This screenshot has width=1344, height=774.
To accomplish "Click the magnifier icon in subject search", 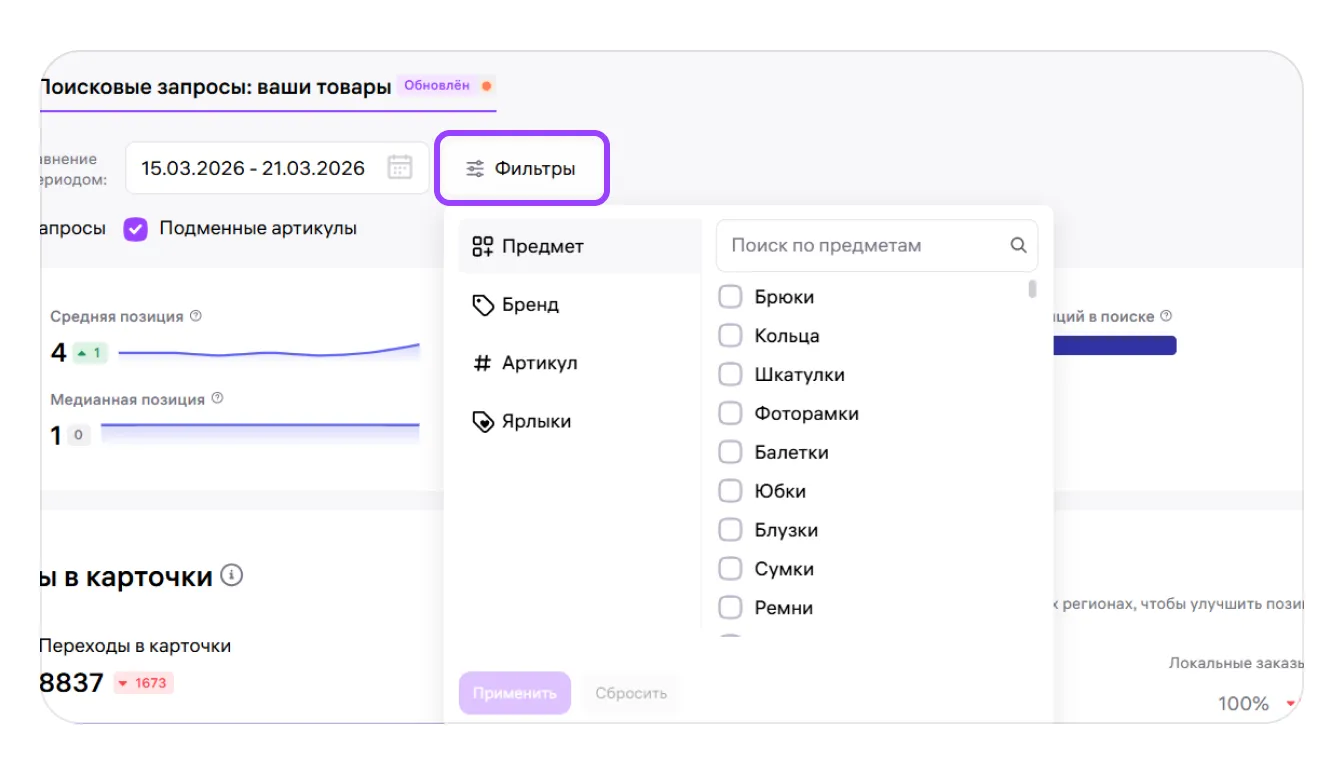I will click(1018, 246).
